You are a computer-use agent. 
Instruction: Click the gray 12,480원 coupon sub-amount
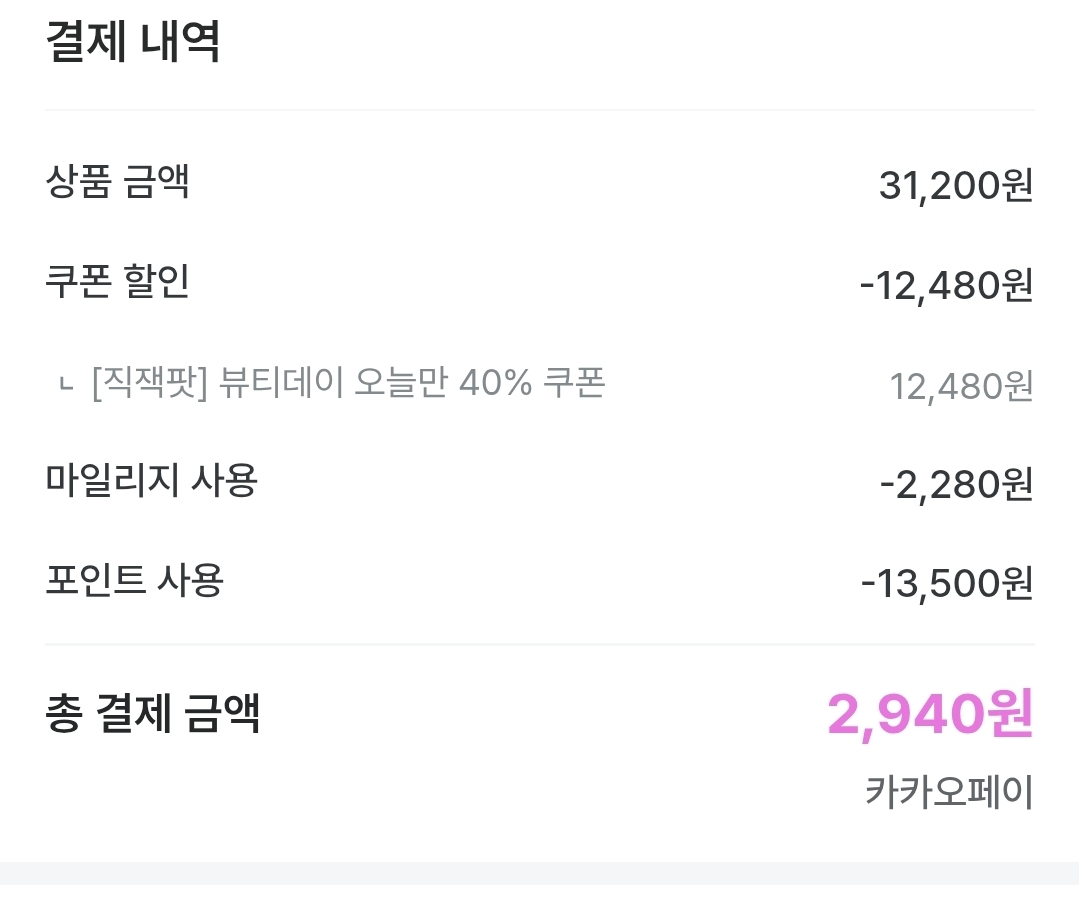960,386
